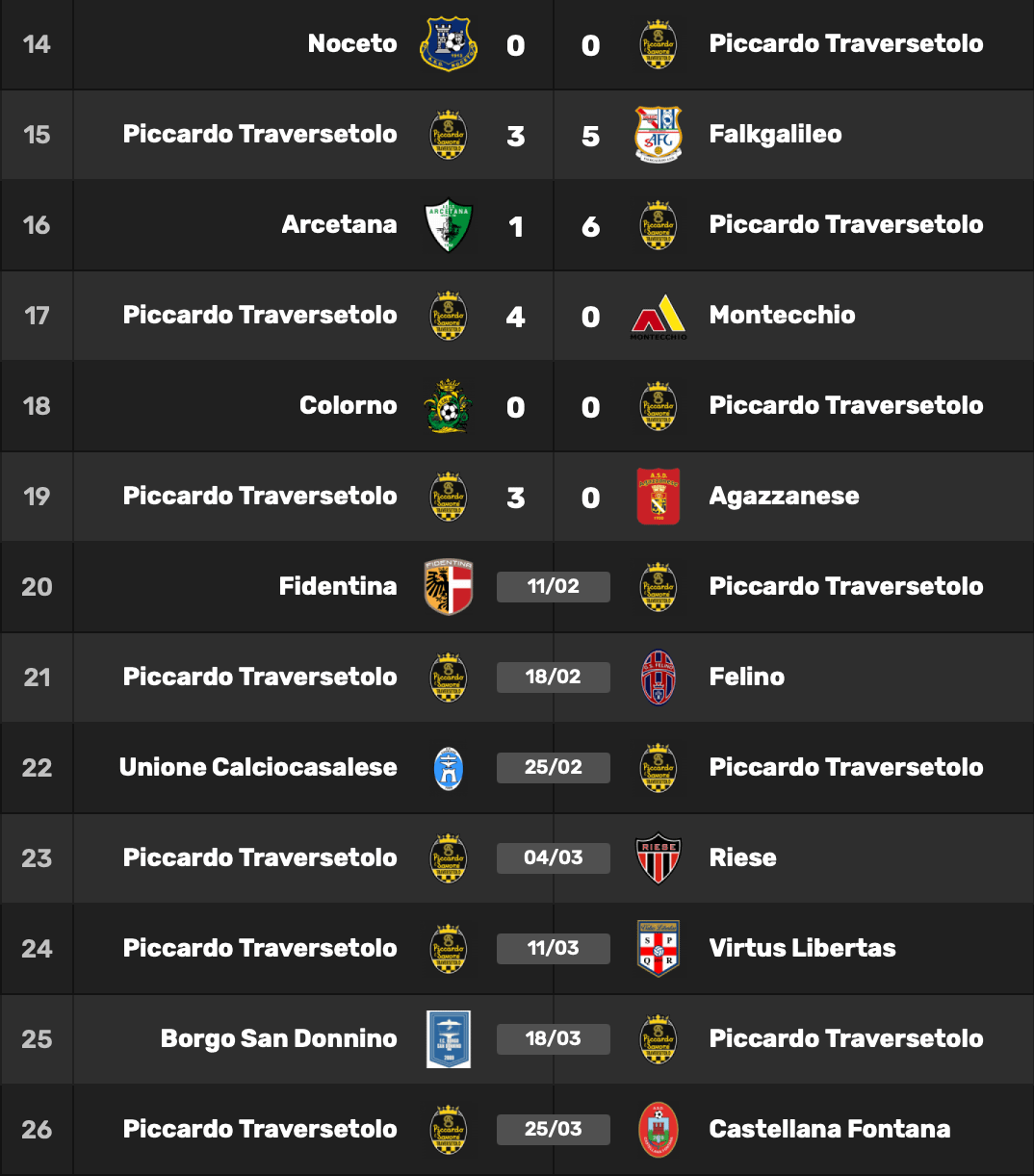Open the Montecchio red-yellow logo
Screen dimensions: 1034x1176
(659, 317)
